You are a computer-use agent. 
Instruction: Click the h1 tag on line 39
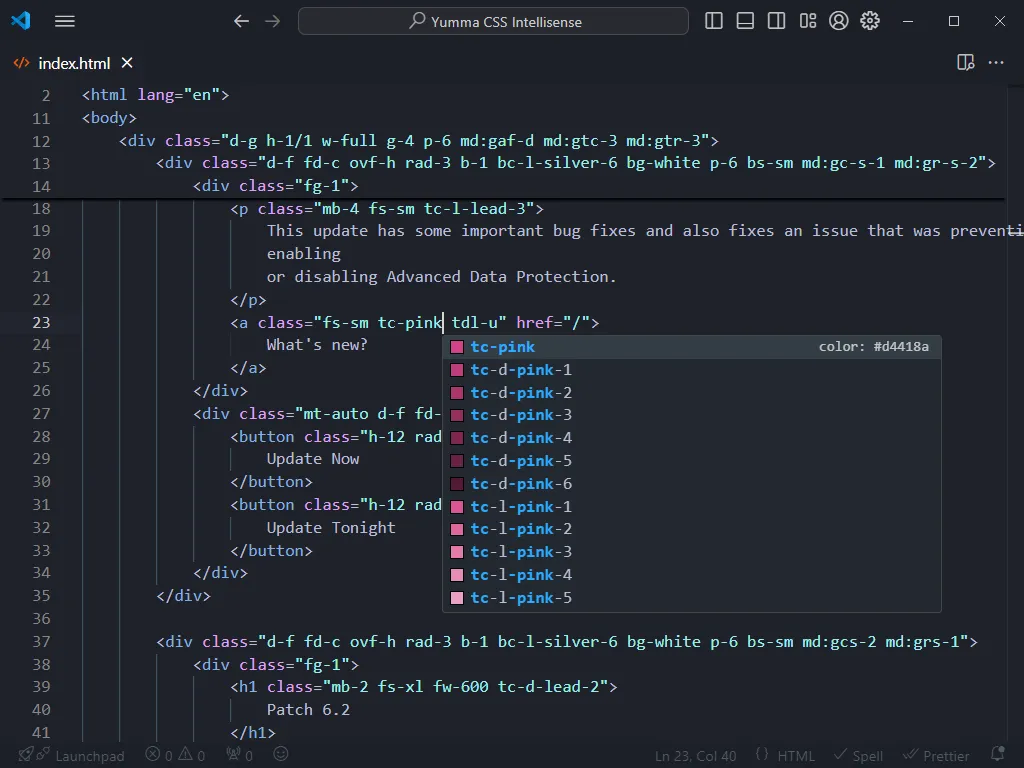click(x=248, y=687)
